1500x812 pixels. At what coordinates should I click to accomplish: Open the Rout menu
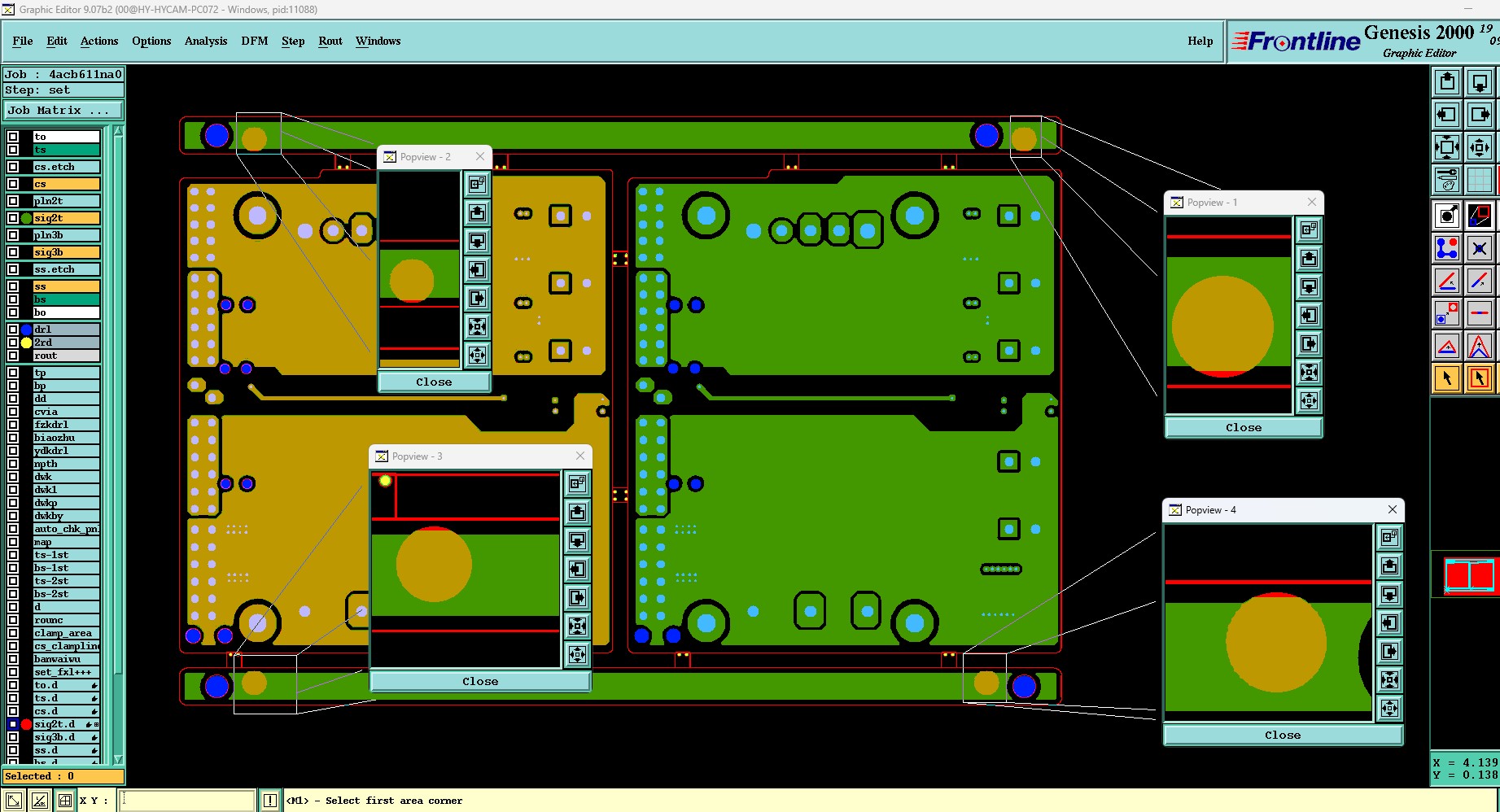[x=330, y=41]
